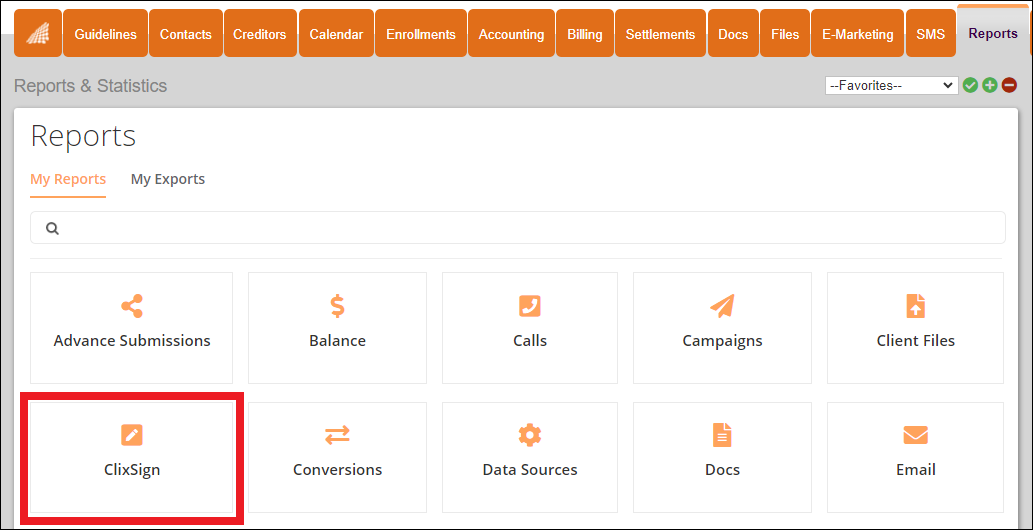The height and width of the screenshot is (530, 1033).
Task: Expand the Favorites dropdown
Action: tap(891, 86)
